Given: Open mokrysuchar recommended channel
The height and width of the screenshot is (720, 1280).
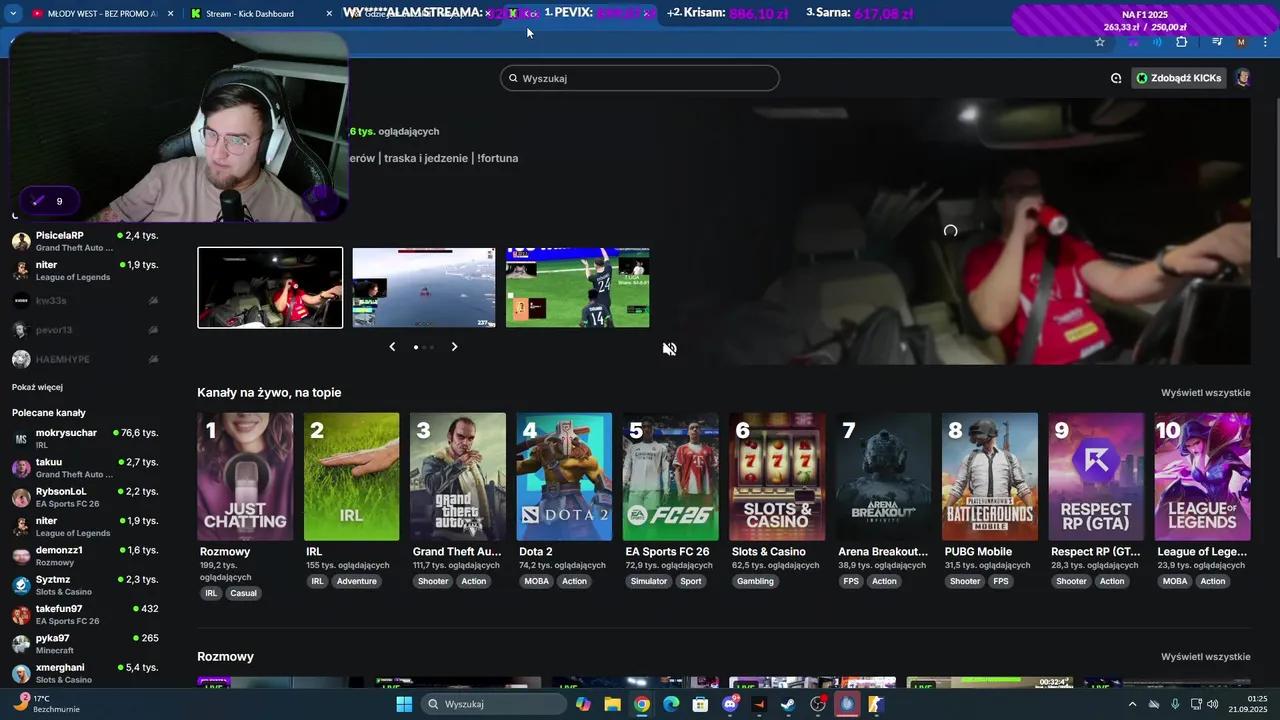Looking at the screenshot, I should pos(86,439).
